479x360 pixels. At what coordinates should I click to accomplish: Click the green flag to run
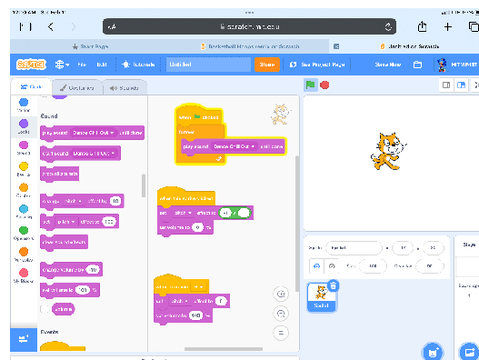(x=310, y=85)
